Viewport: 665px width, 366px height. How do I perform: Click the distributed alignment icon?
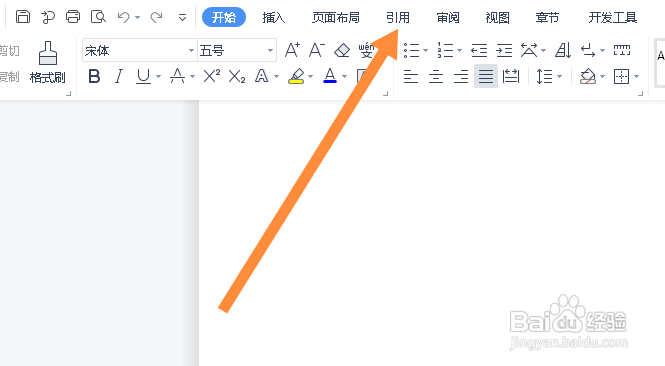(x=511, y=77)
